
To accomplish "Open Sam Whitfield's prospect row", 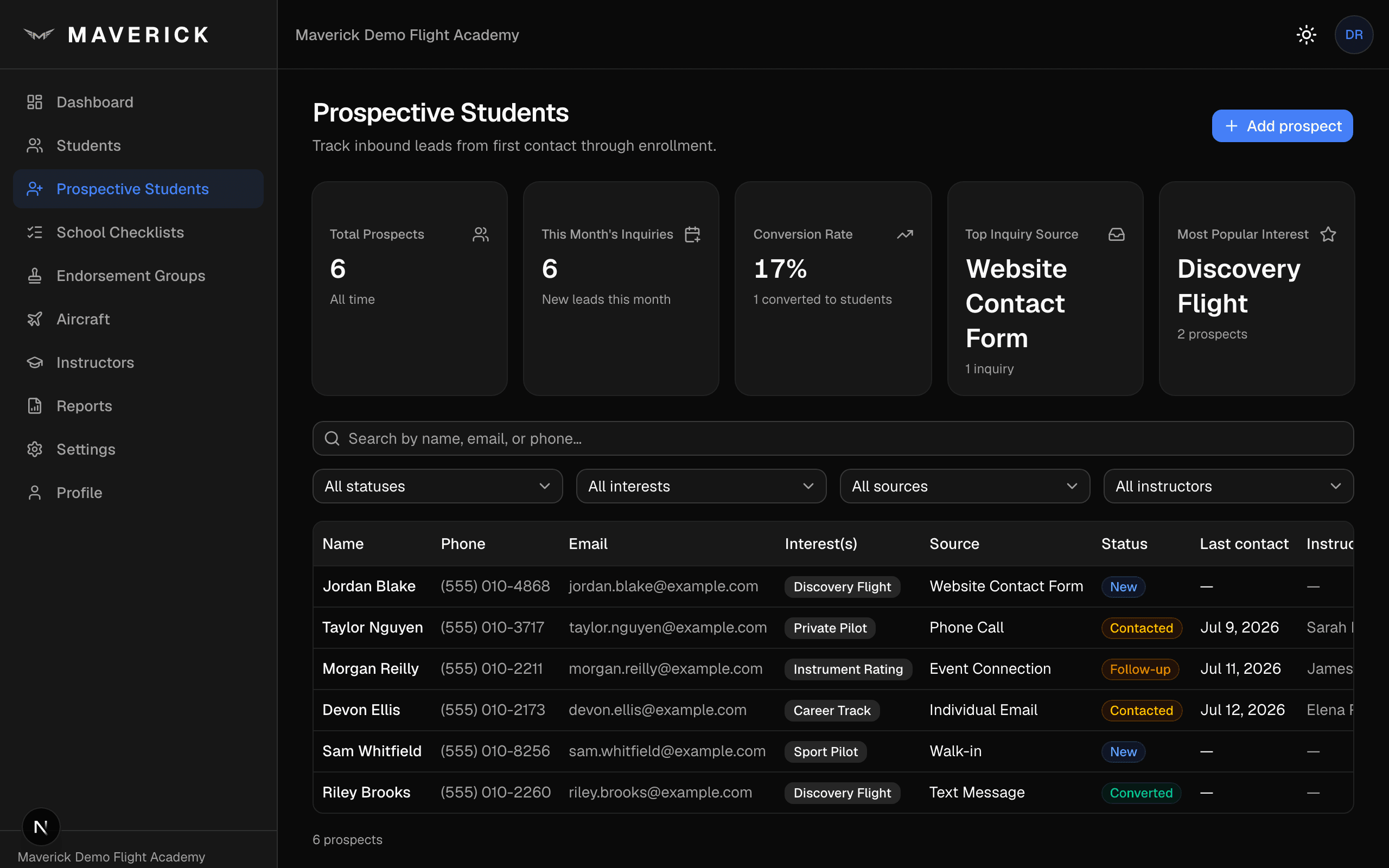I will tap(833, 751).
